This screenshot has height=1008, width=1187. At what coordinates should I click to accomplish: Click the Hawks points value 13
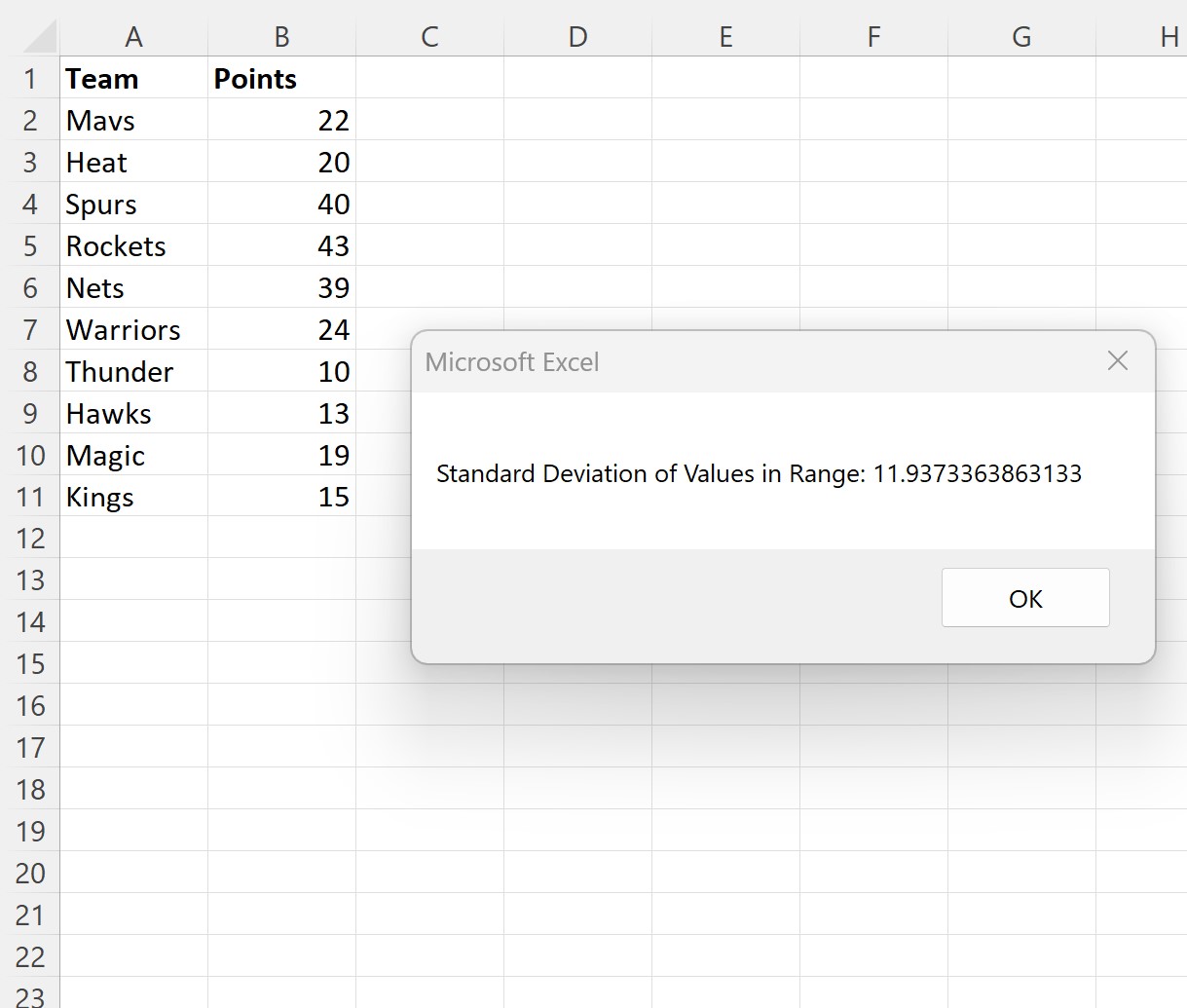coord(282,413)
